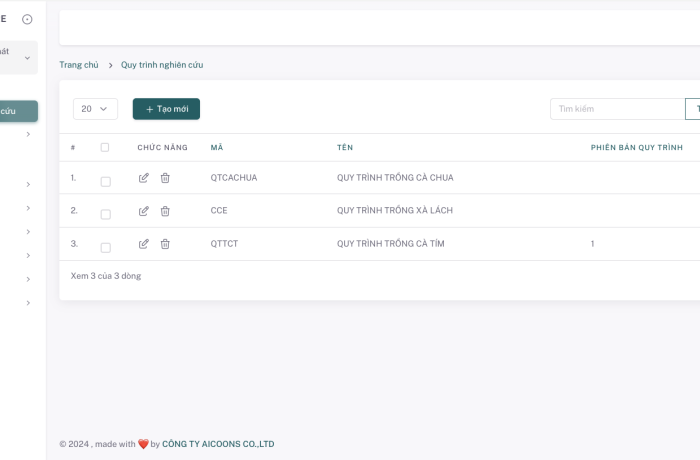Viewport: 700px width, 460px height.
Task: Sort by the MÃ column header
Action: 217,148
